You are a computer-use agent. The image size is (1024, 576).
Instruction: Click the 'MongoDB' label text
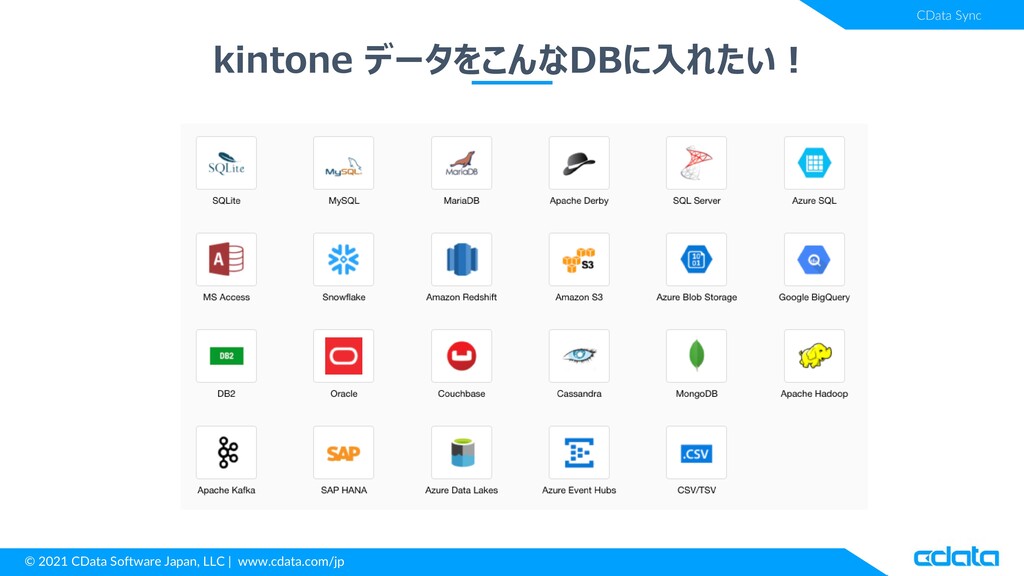696,394
